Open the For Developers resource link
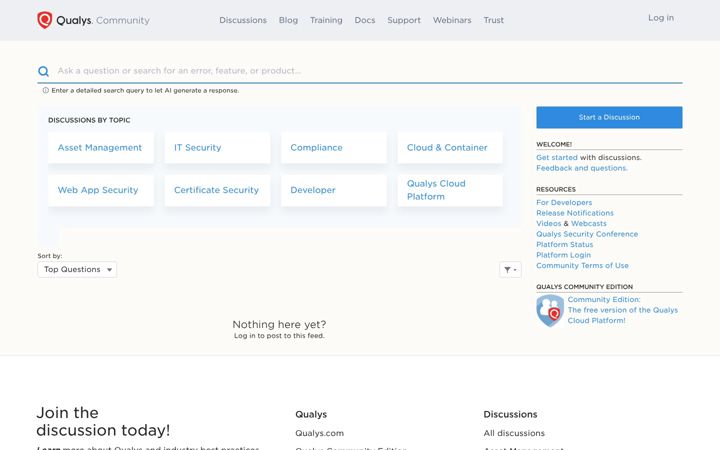This screenshot has width=720, height=450. (x=564, y=202)
